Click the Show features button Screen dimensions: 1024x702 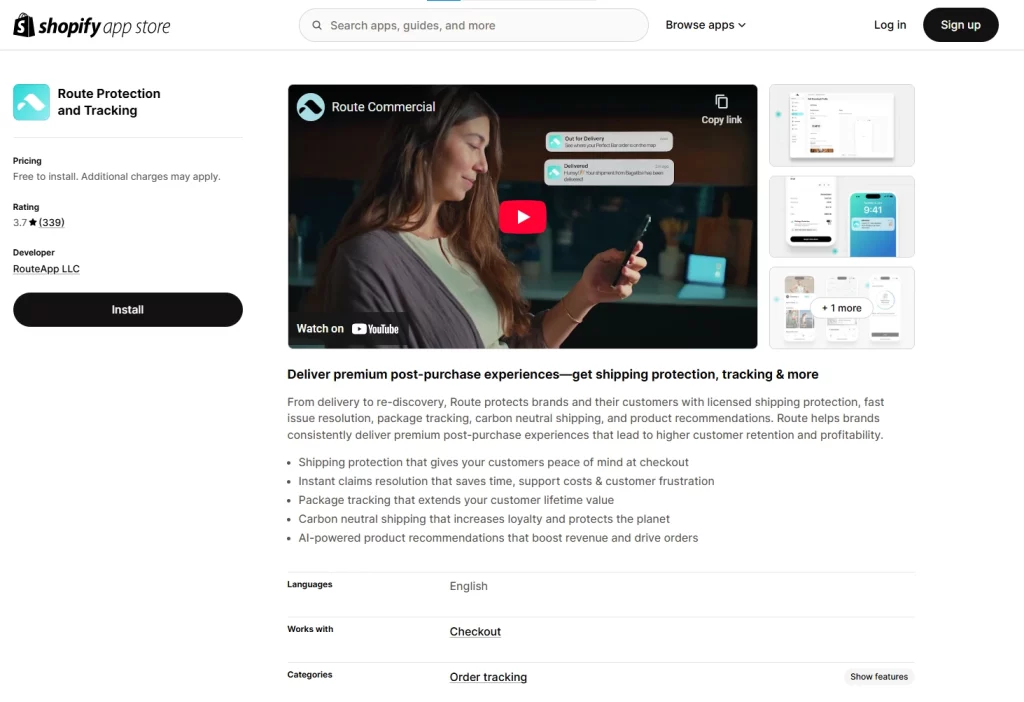pyautogui.click(x=879, y=677)
